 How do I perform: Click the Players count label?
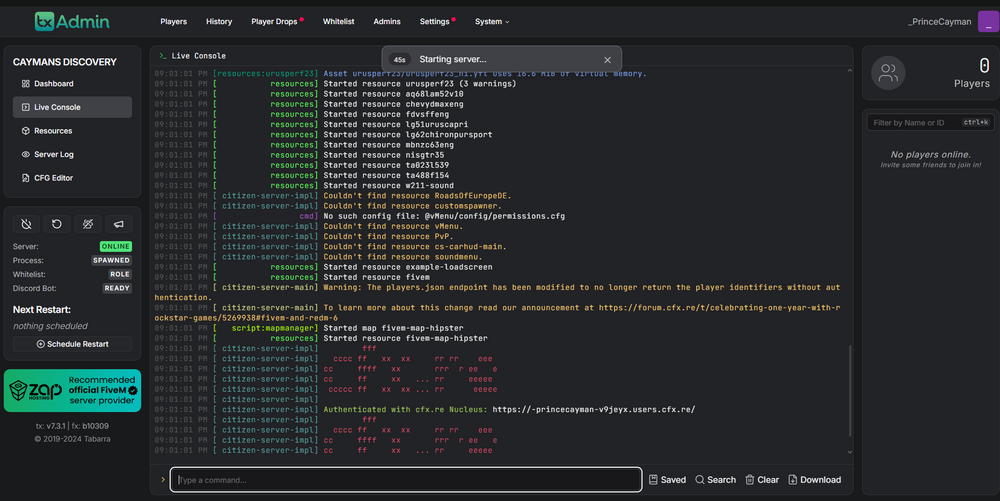971,84
